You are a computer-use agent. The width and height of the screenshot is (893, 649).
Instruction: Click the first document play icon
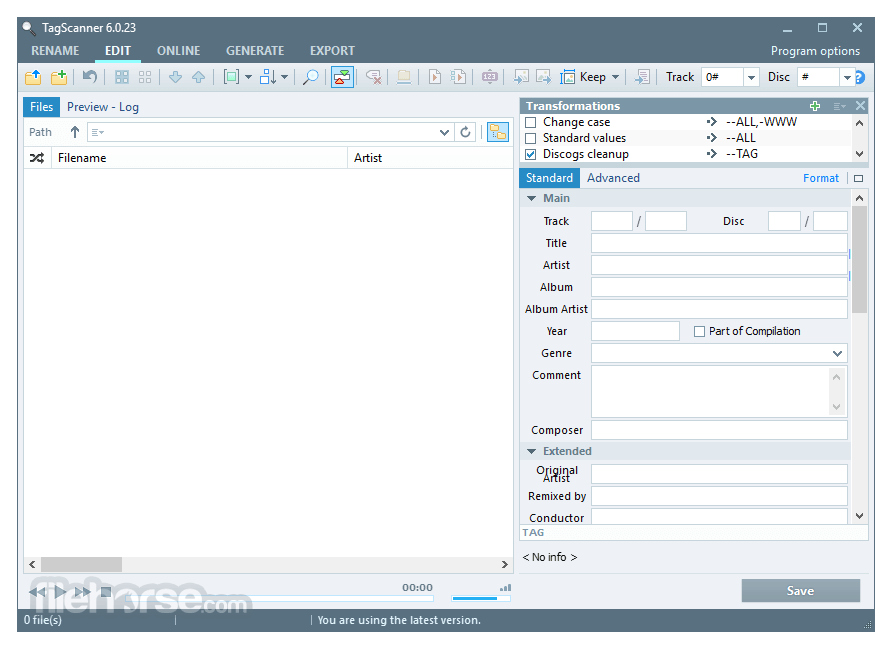pyautogui.click(x=435, y=77)
